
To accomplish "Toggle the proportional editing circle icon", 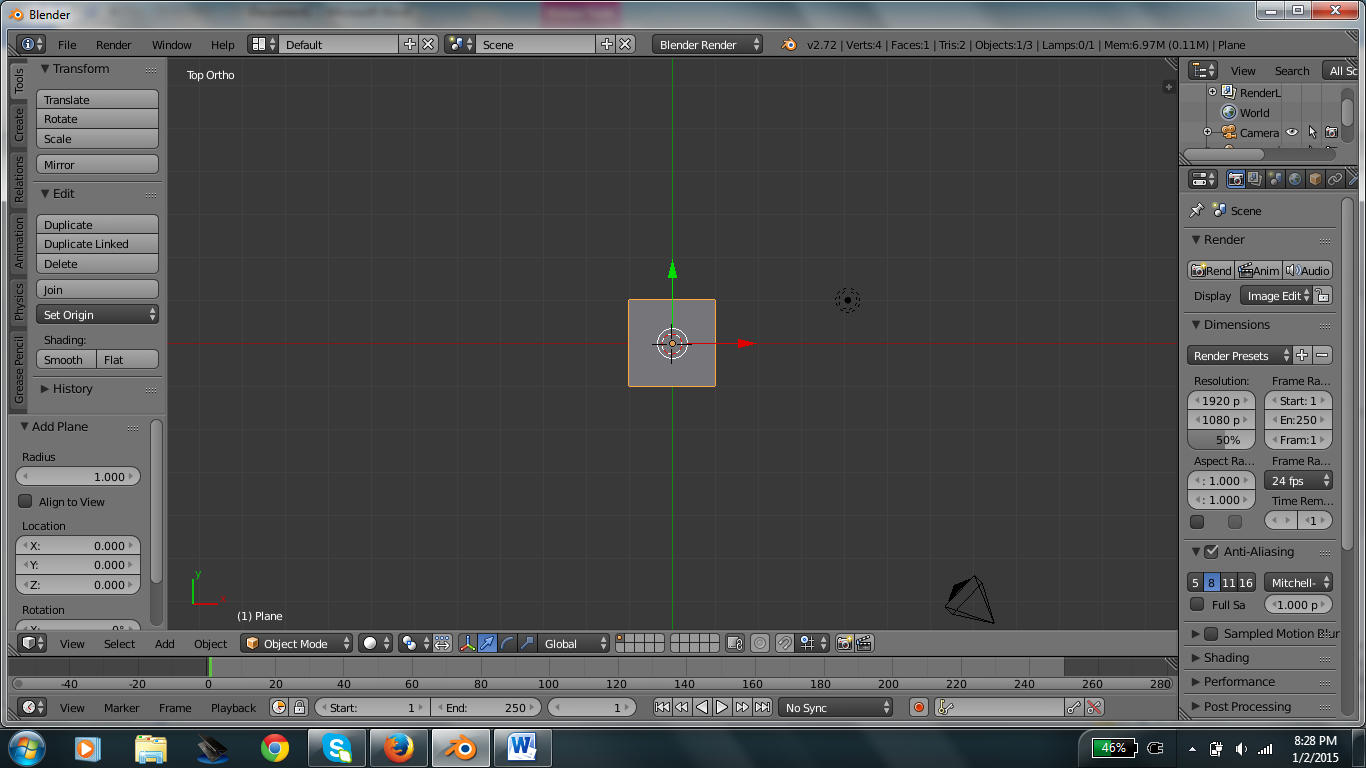I will (760, 644).
